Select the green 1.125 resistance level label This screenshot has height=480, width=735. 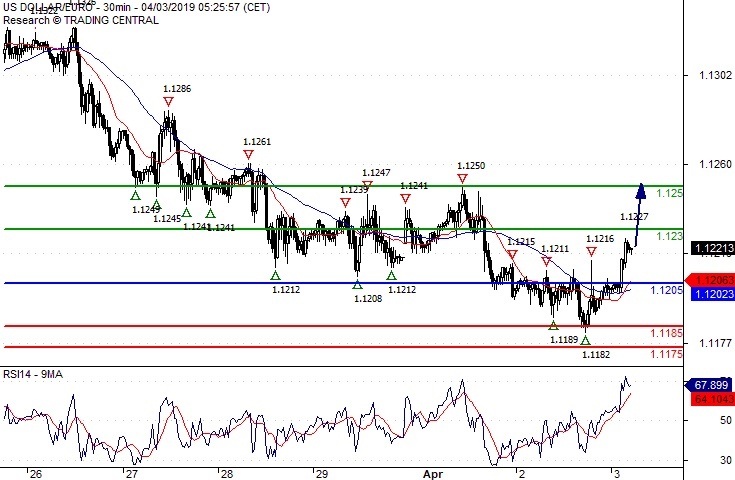click(x=669, y=193)
